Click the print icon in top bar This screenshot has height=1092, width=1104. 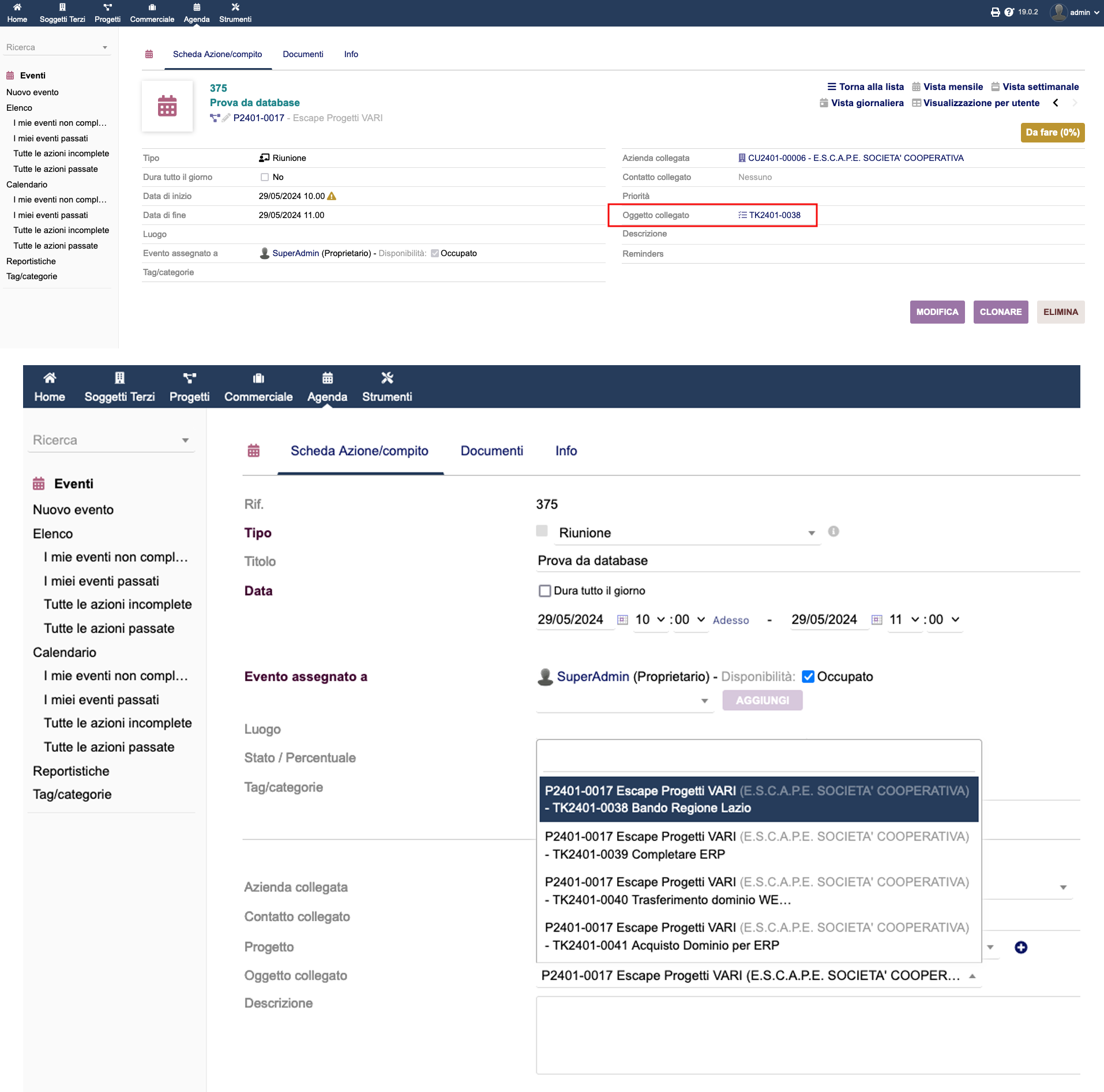(995, 12)
